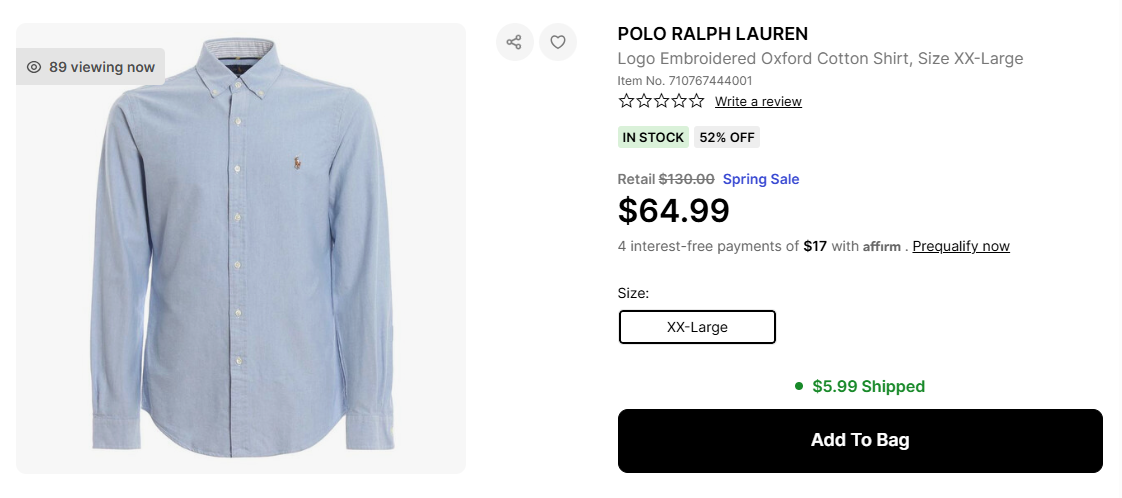The image size is (1122, 498).
Task: Pick the fourth rating star
Action: pos(678,101)
